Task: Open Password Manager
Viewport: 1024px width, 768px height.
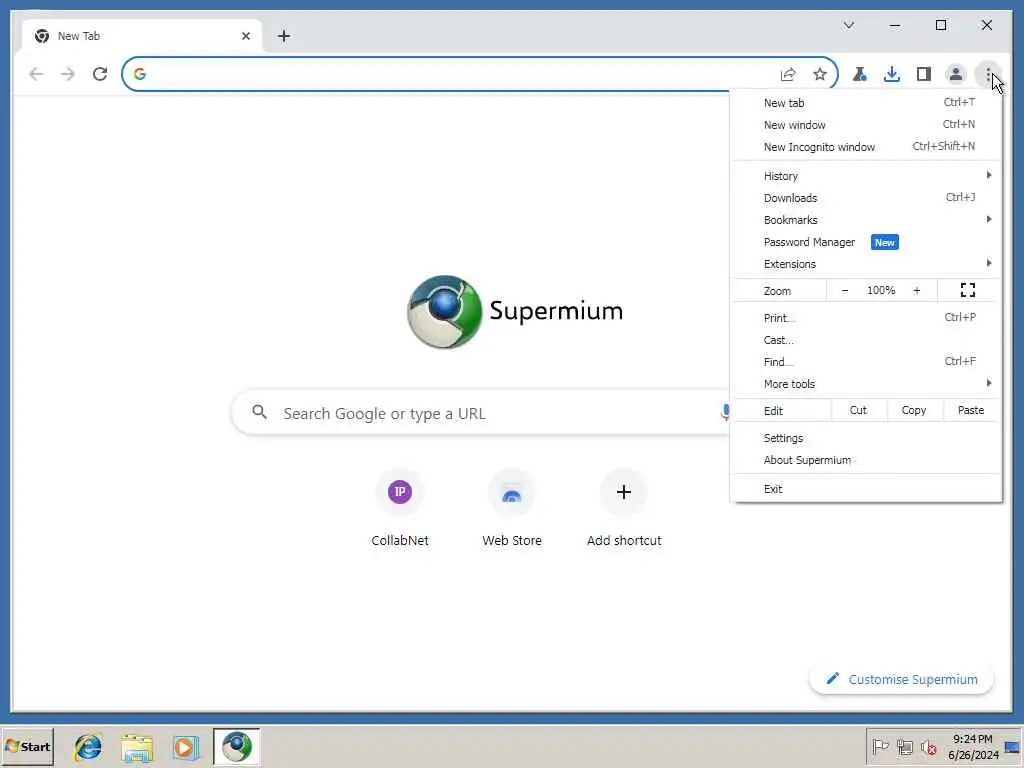Action: (866, 242)
